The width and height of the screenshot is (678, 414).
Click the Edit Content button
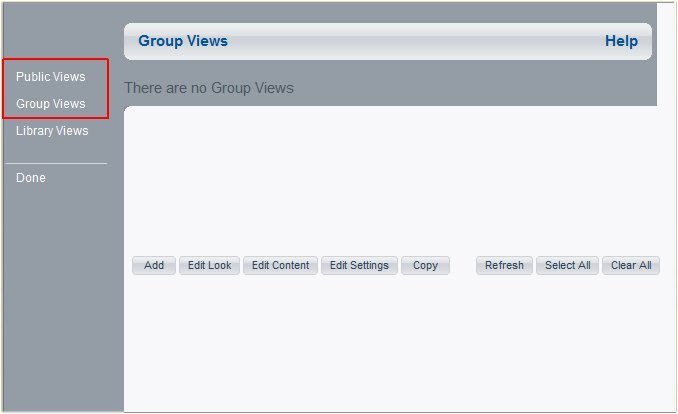[280, 265]
